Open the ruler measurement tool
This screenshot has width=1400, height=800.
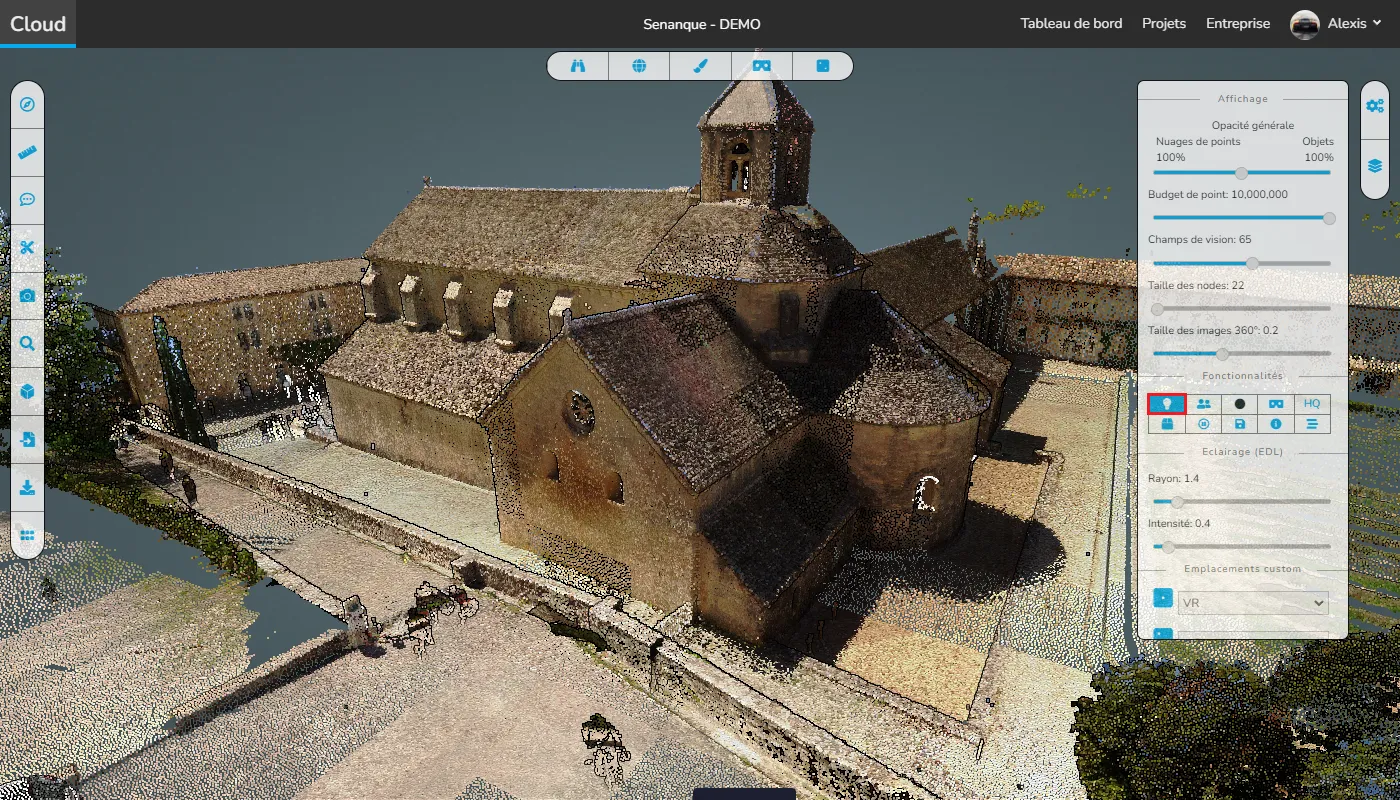27,153
